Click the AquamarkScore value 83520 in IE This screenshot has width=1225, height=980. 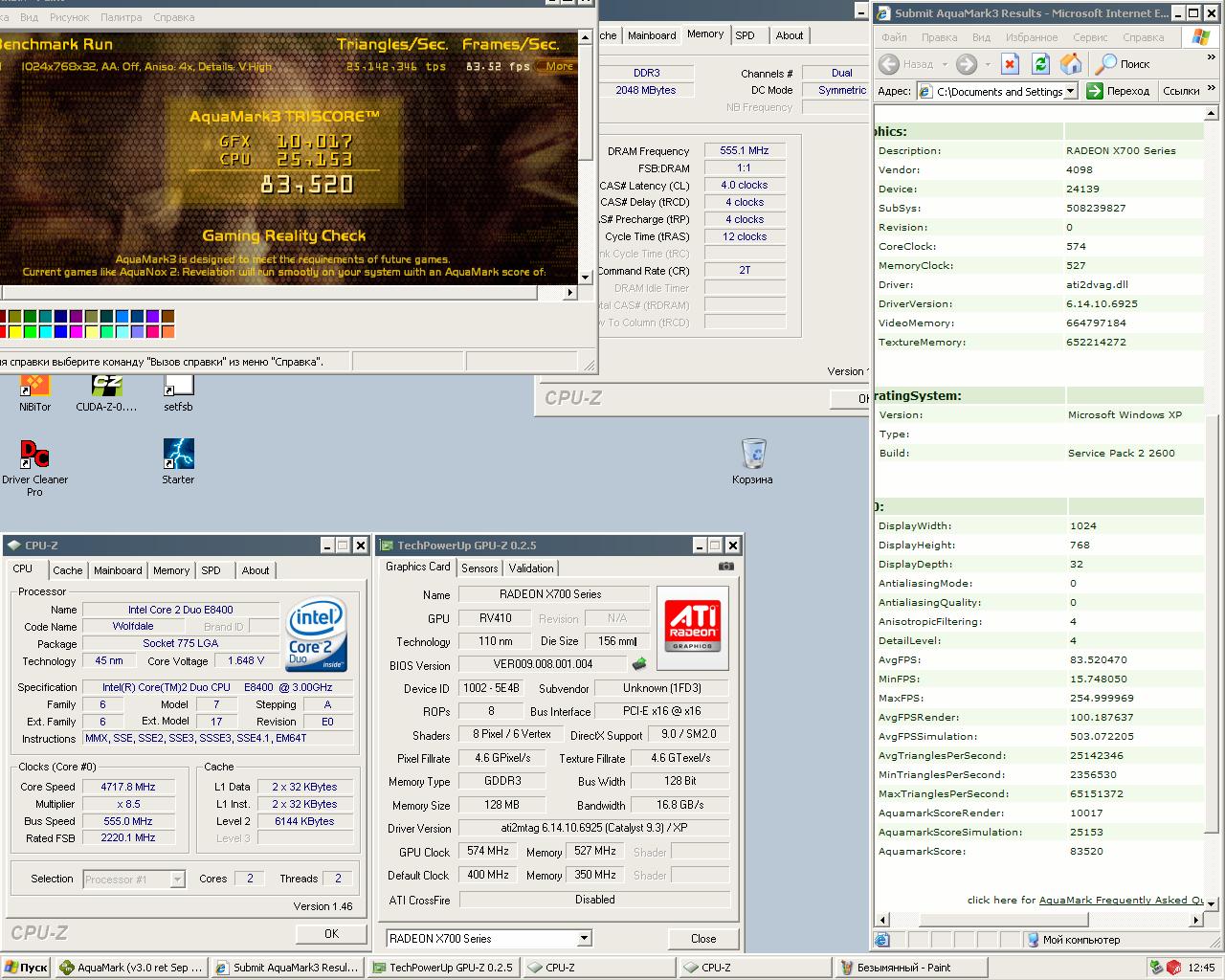click(x=1086, y=851)
